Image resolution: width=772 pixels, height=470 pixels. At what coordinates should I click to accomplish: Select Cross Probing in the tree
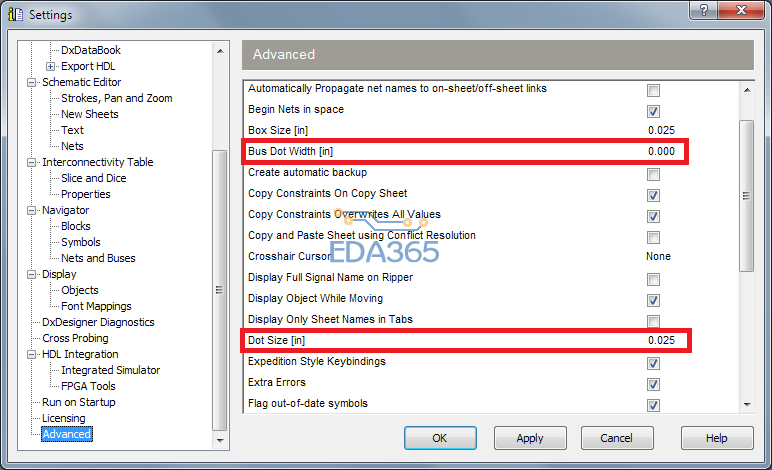click(x=76, y=338)
